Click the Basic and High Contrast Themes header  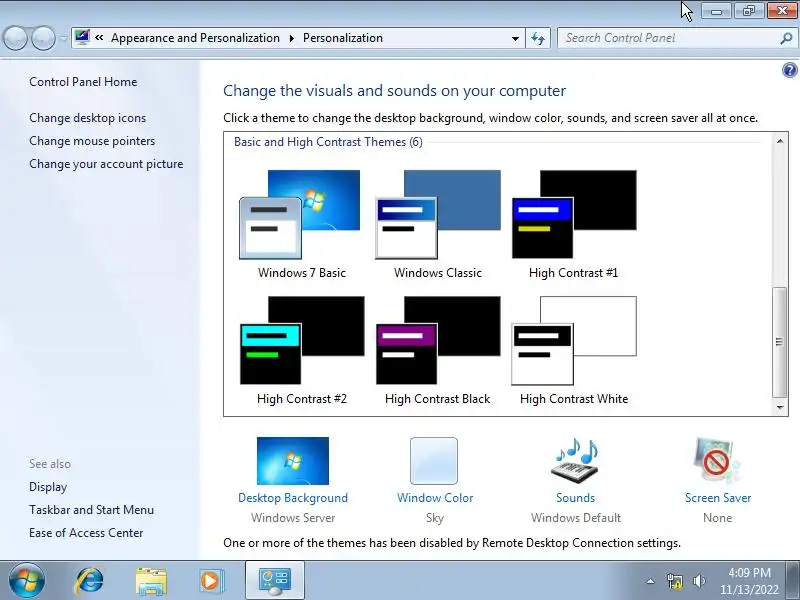pos(328,142)
